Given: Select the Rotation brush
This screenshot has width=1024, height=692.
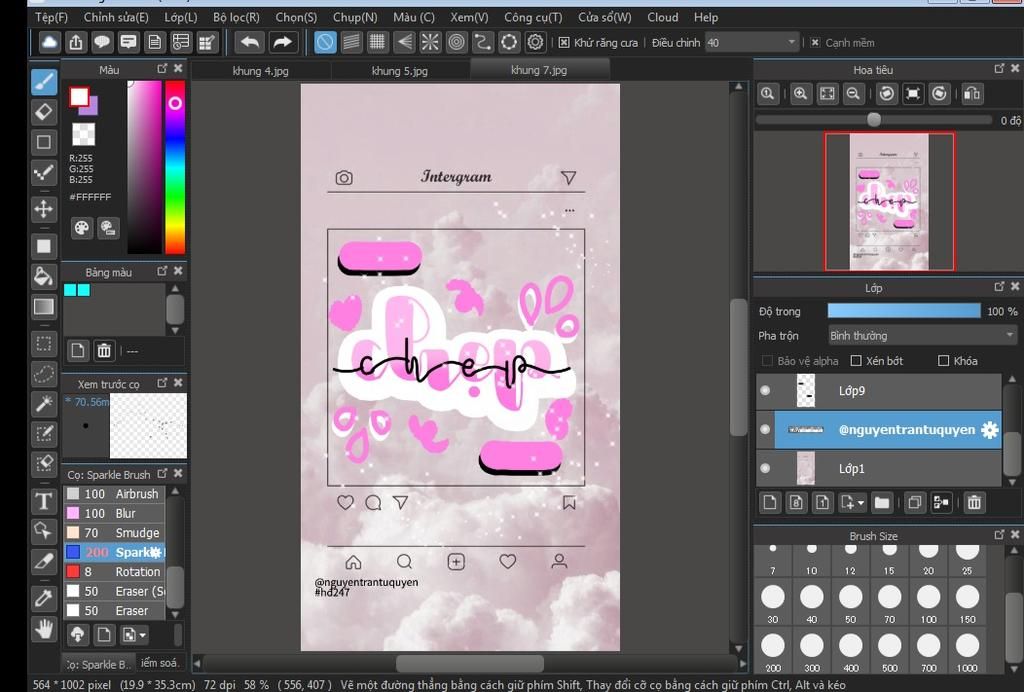Looking at the screenshot, I should point(115,572).
